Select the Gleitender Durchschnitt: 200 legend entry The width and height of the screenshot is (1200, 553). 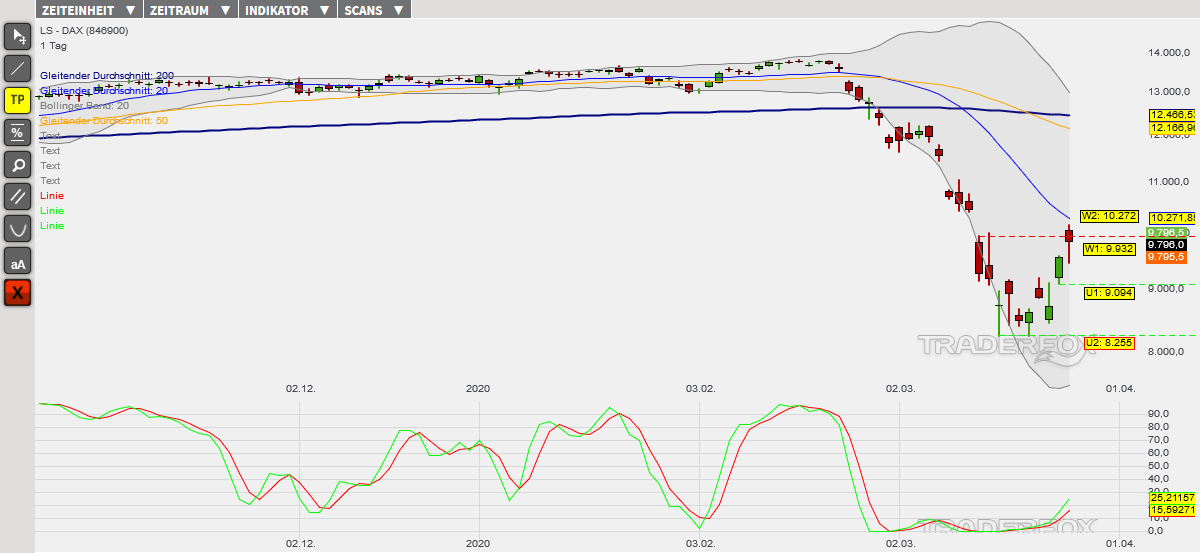(x=107, y=76)
